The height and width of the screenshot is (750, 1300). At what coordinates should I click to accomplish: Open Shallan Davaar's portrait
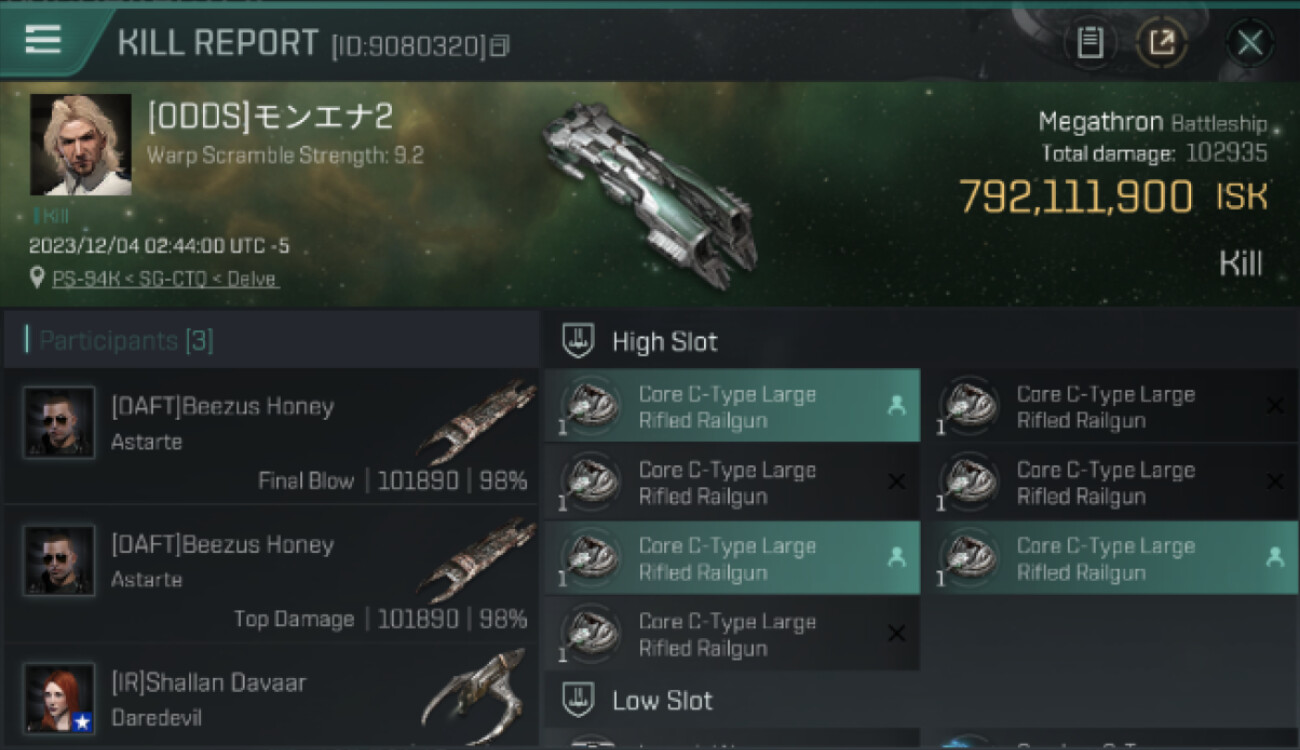click(x=60, y=698)
